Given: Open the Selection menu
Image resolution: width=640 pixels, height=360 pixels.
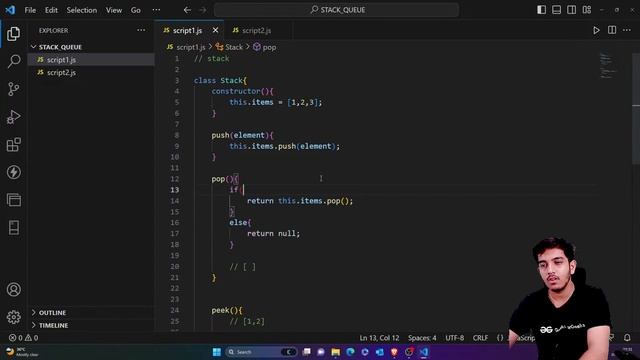Looking at the screenshot, I should pos(82,10).
